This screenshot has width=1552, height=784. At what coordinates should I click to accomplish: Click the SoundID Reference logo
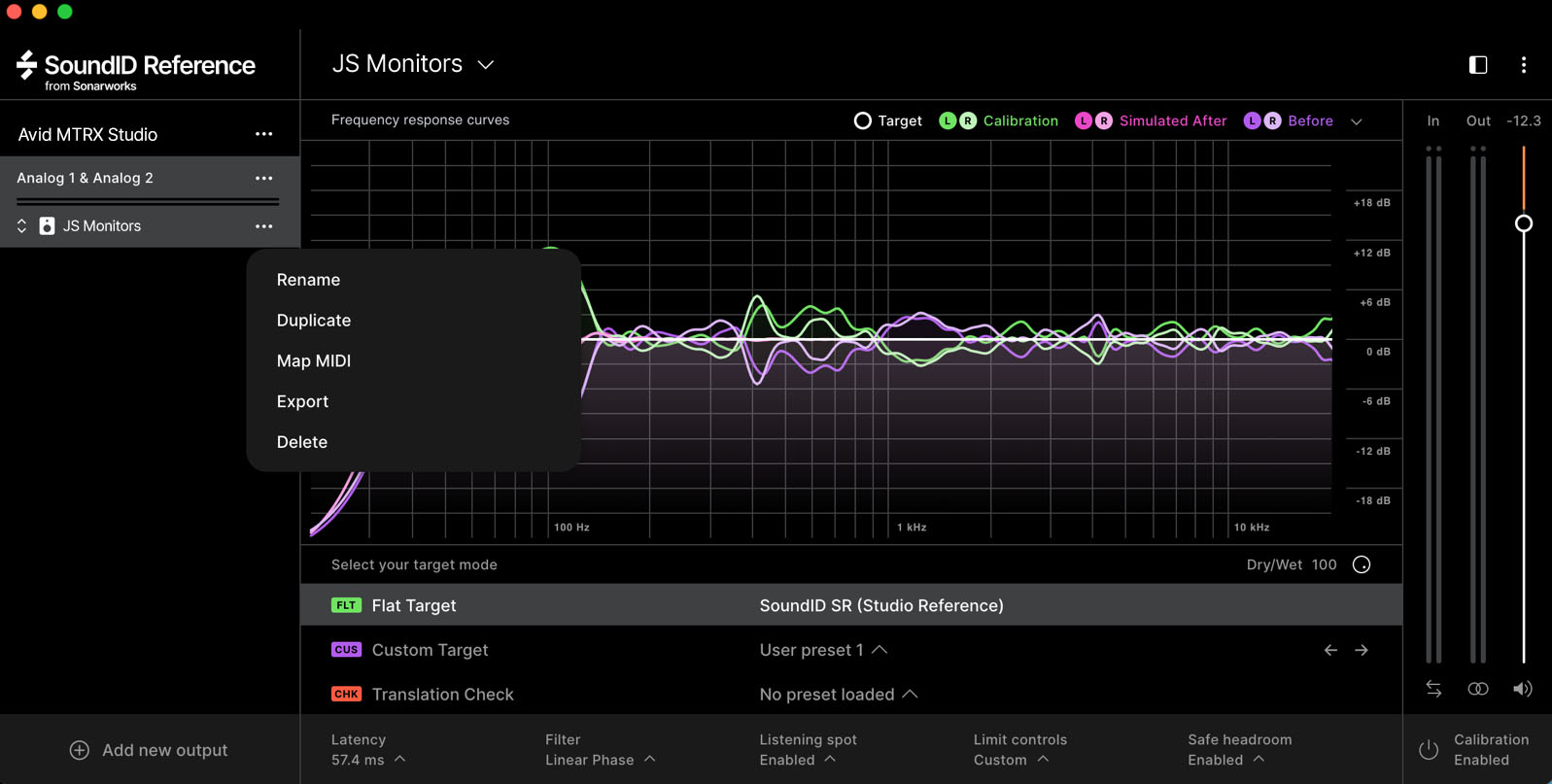(136, 70)
